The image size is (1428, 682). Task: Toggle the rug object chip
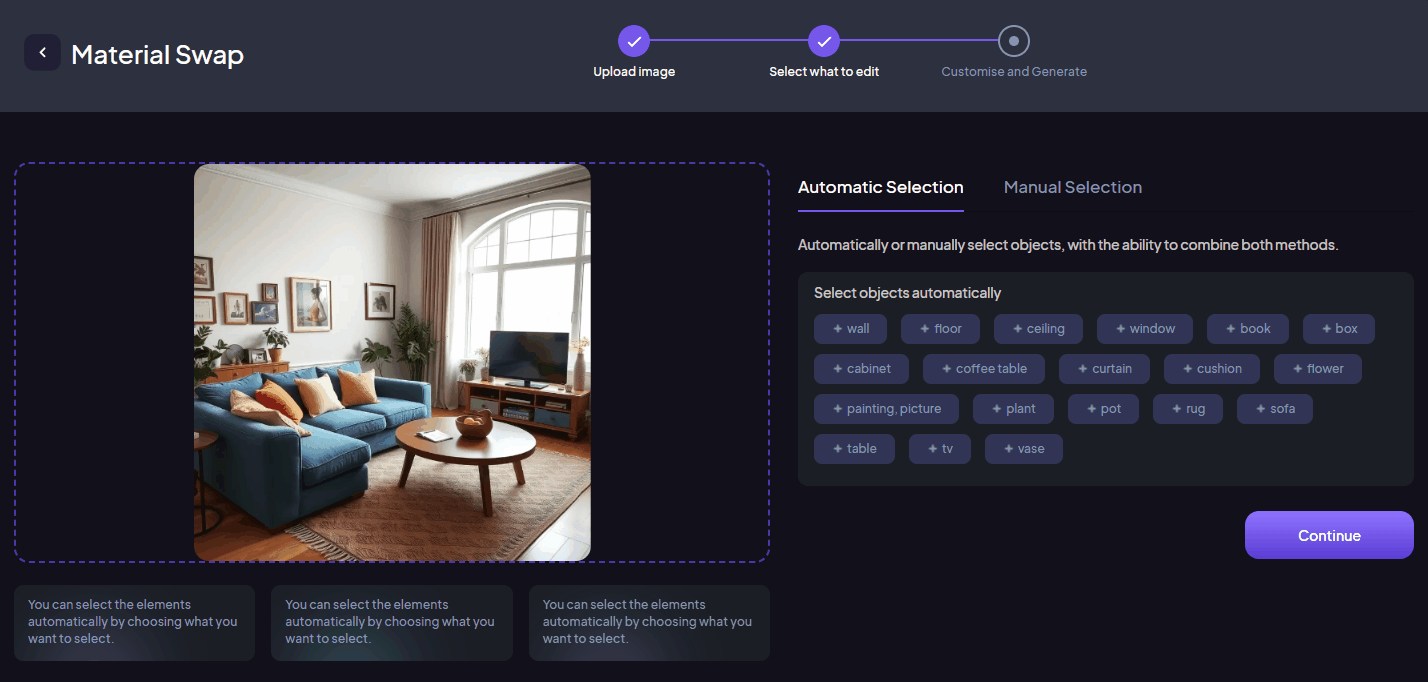[1187, 409]
